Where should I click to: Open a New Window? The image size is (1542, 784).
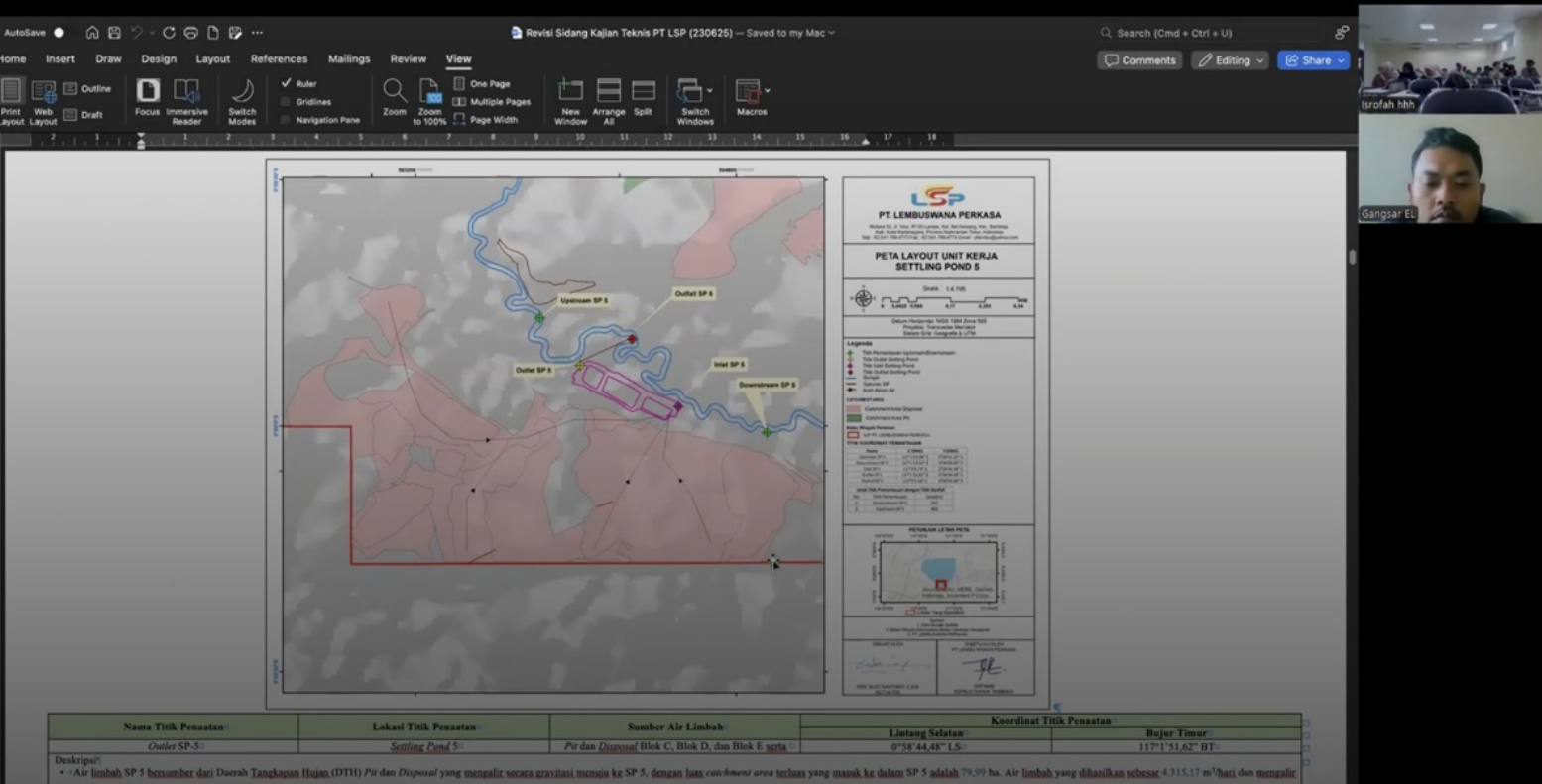(x=570, y=96)
